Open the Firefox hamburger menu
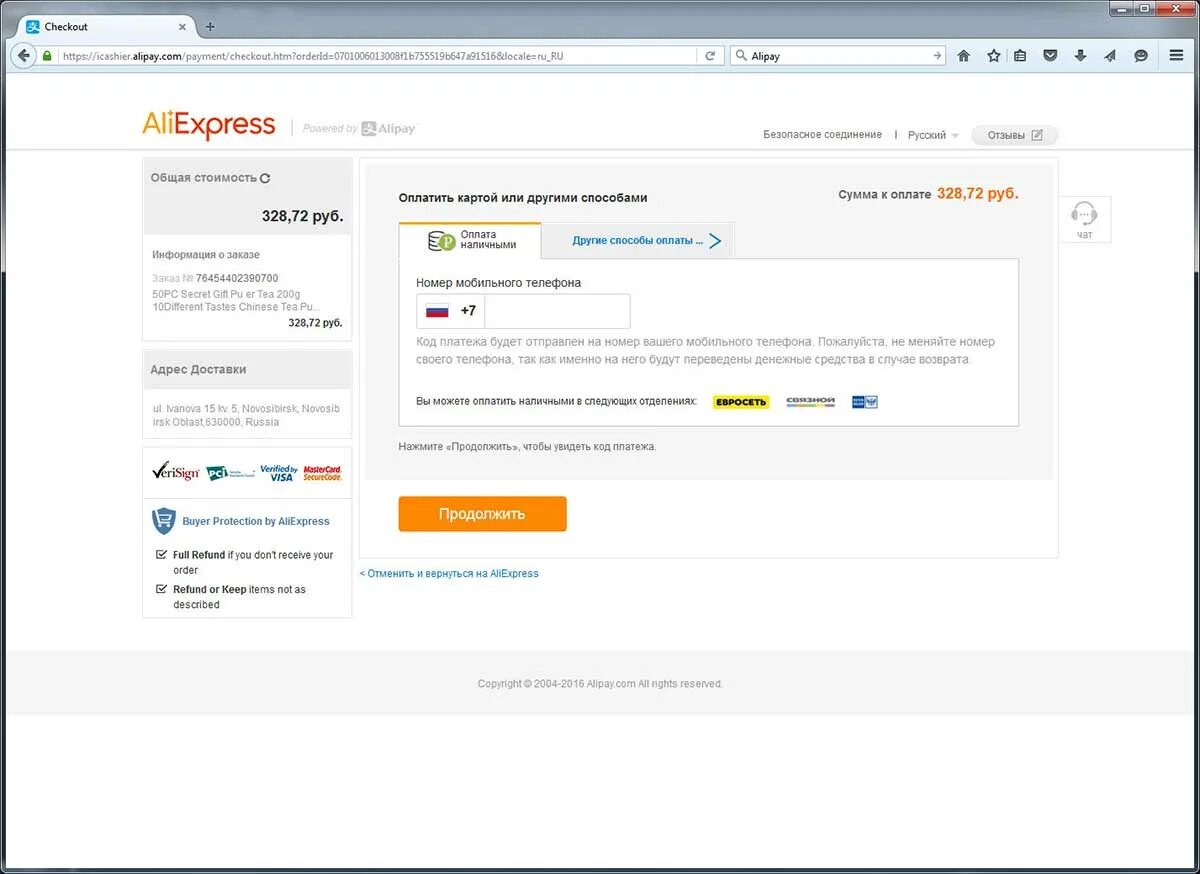The width and height of the screenshot is (1200, 874). click(x=1176, y=56)
